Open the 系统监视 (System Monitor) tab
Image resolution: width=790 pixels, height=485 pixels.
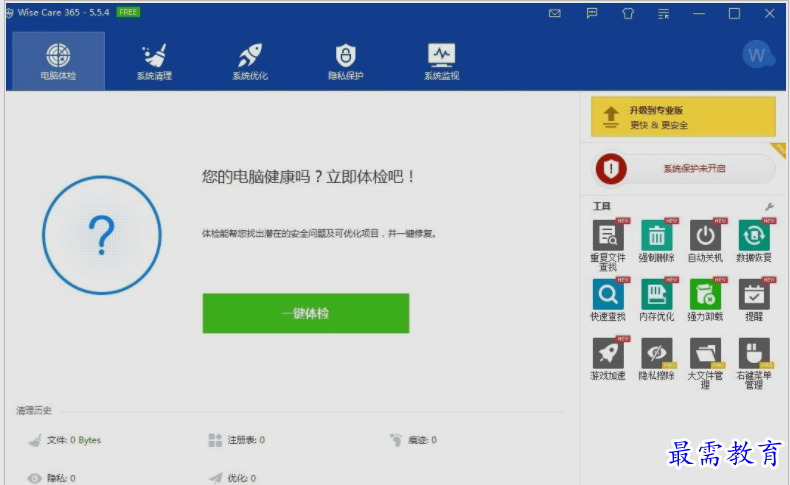[441, 61]
